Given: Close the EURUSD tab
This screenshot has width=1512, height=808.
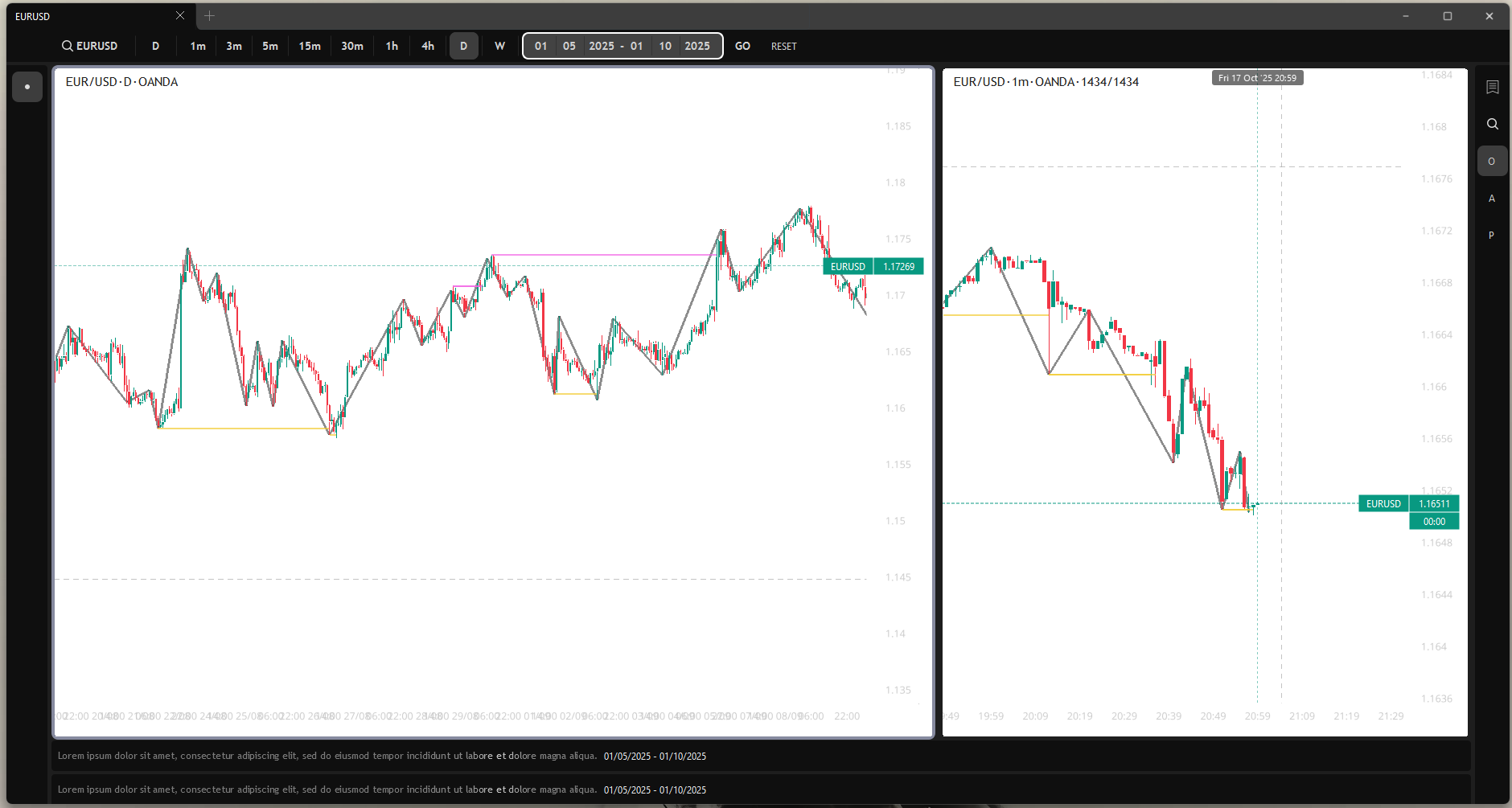Looking at the screenshot, I should (180, 16).
